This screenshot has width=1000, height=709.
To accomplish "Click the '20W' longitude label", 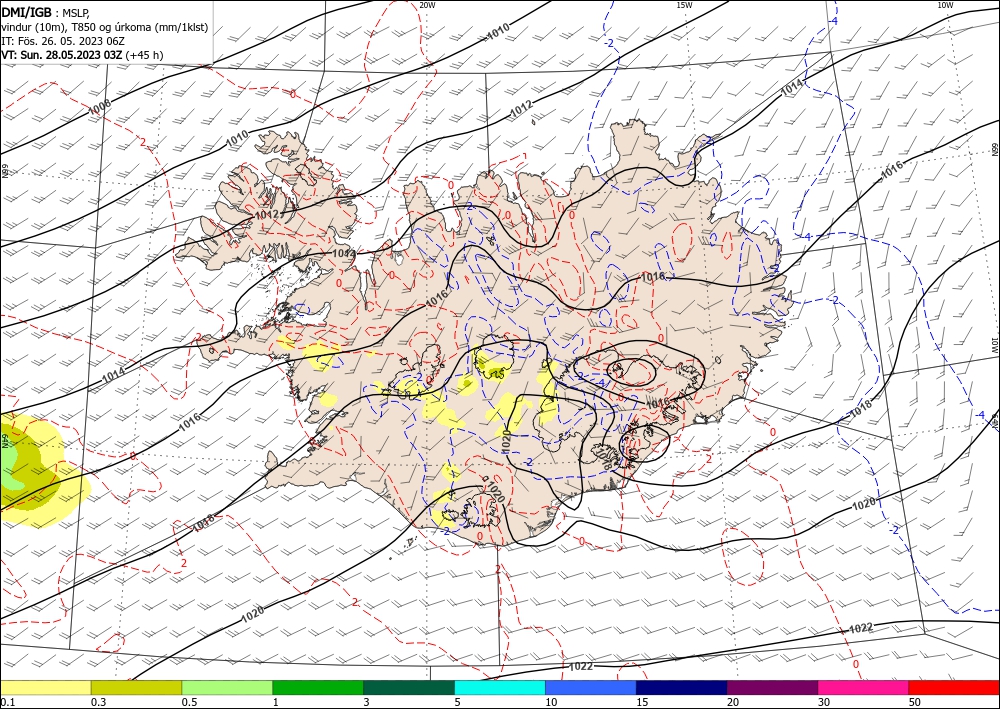I will click(427, 5).
